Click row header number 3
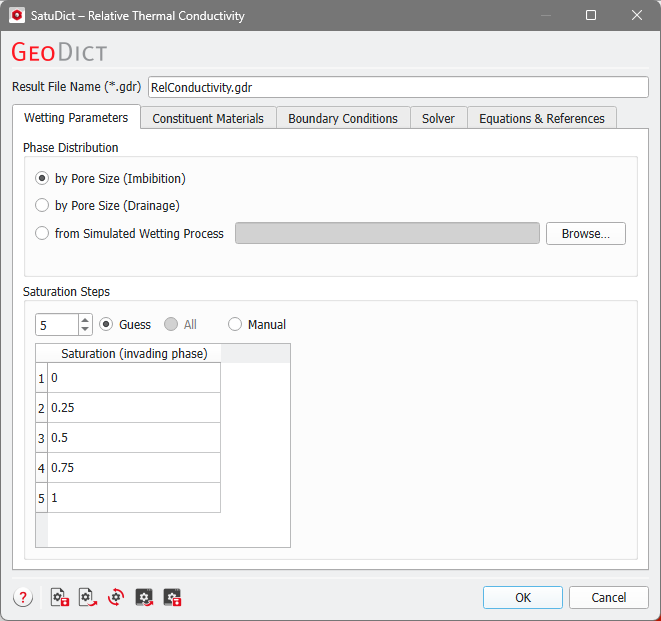This screenshot has width=661, height=621. (41, 438)
